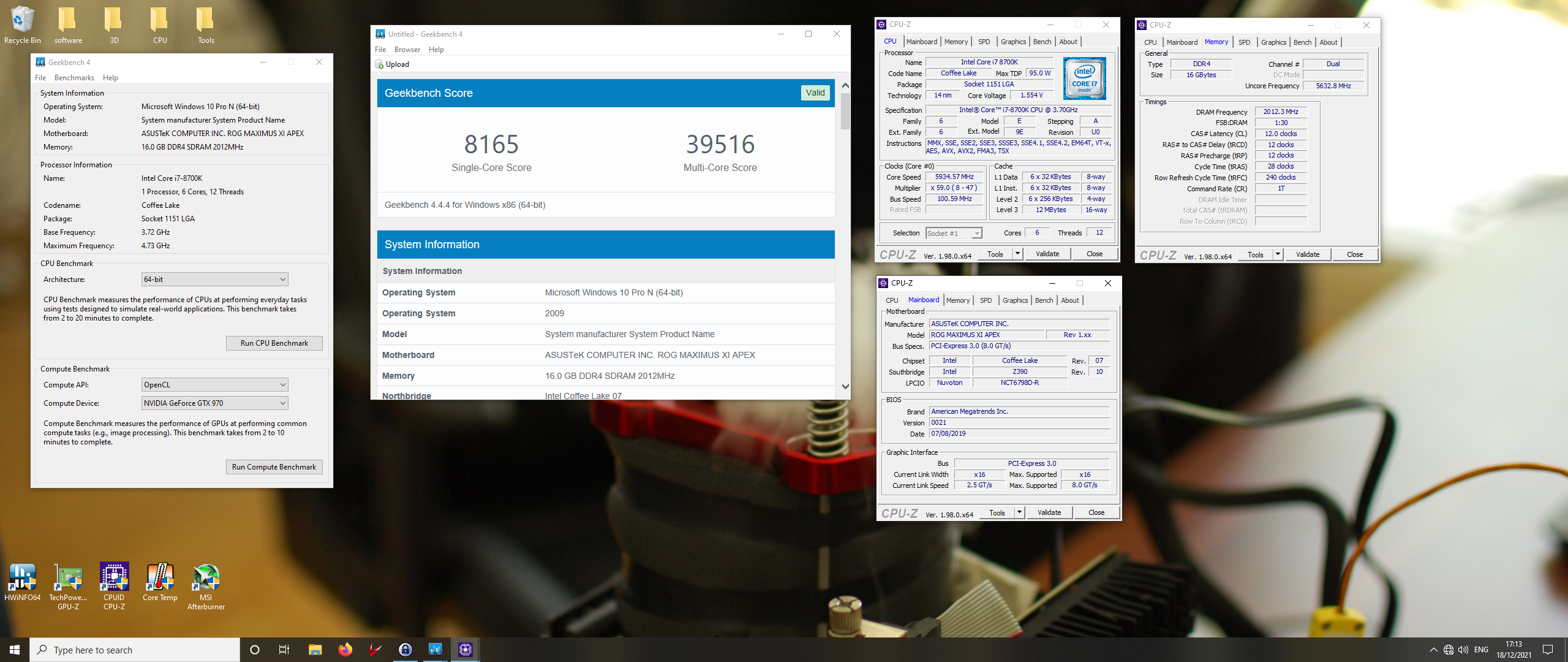Image resolution: width=1568 pixels, height=662 pixels.
Task: Open the padlock app icon in taskbar
Action: pos(405,650)
